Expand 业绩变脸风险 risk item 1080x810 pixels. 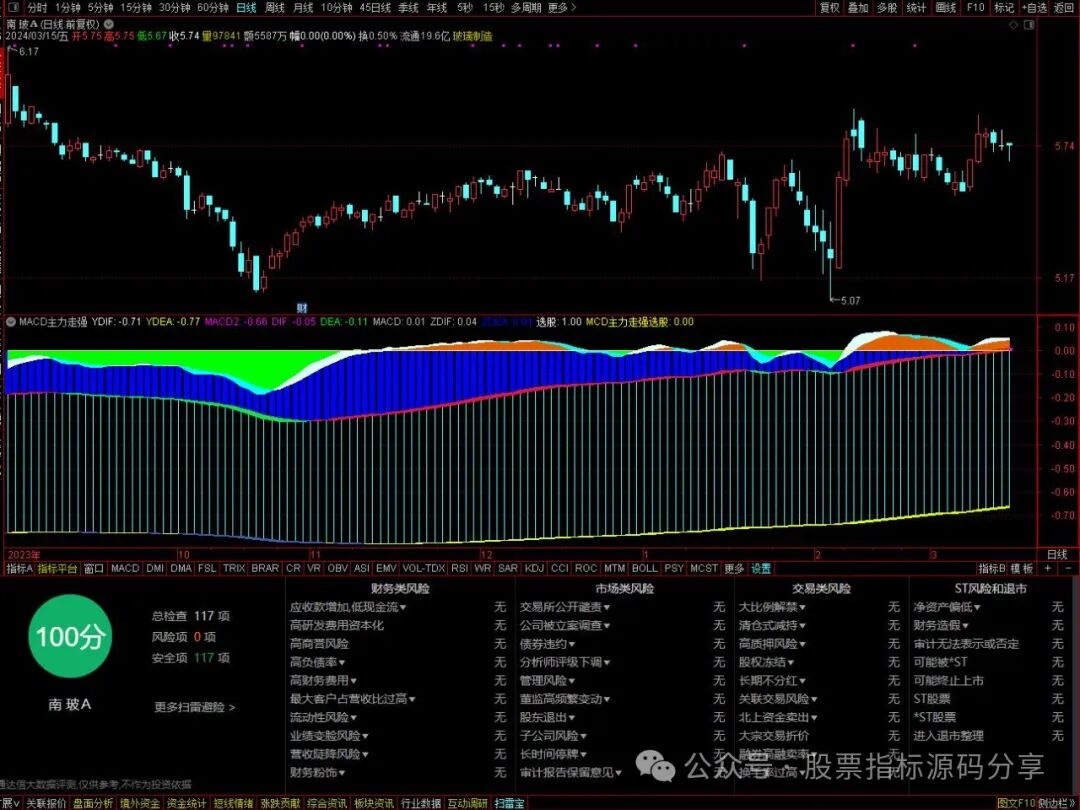pos(329,736)
